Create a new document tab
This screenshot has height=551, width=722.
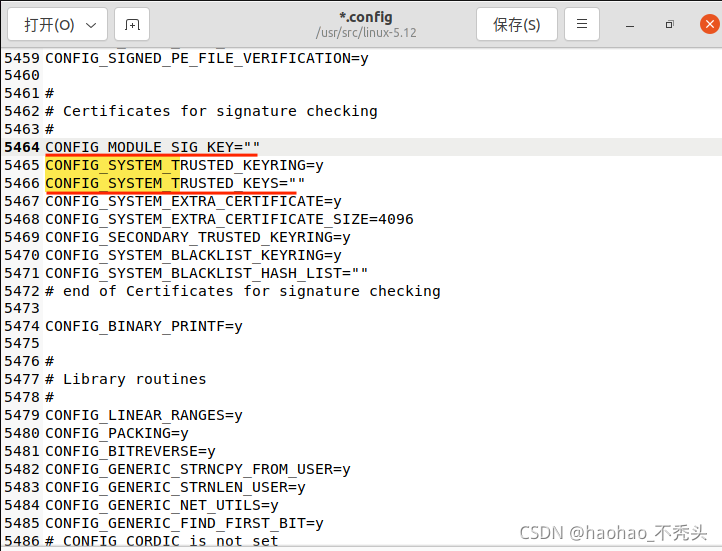coord(133,24)
